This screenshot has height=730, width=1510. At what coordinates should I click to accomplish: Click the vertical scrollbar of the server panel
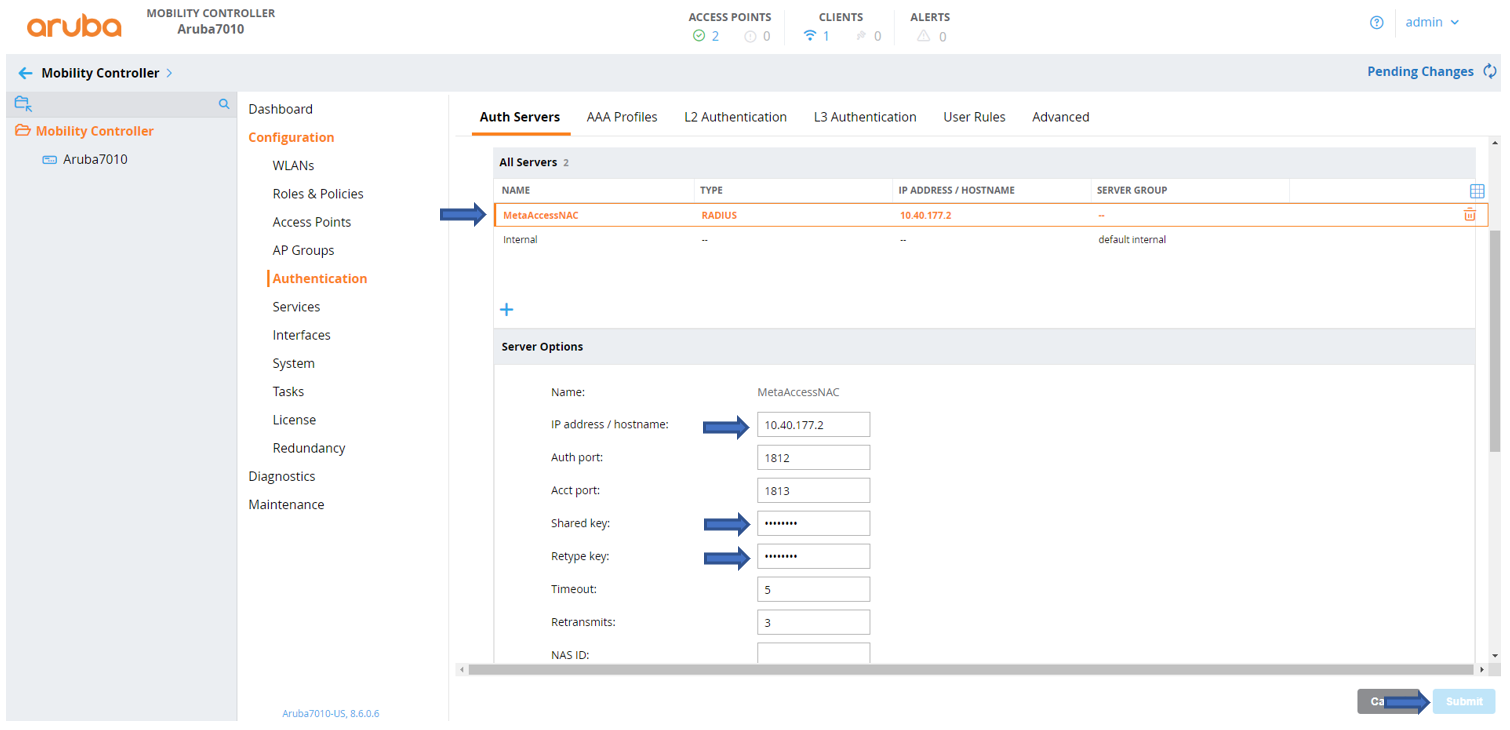click(1494, 340)
